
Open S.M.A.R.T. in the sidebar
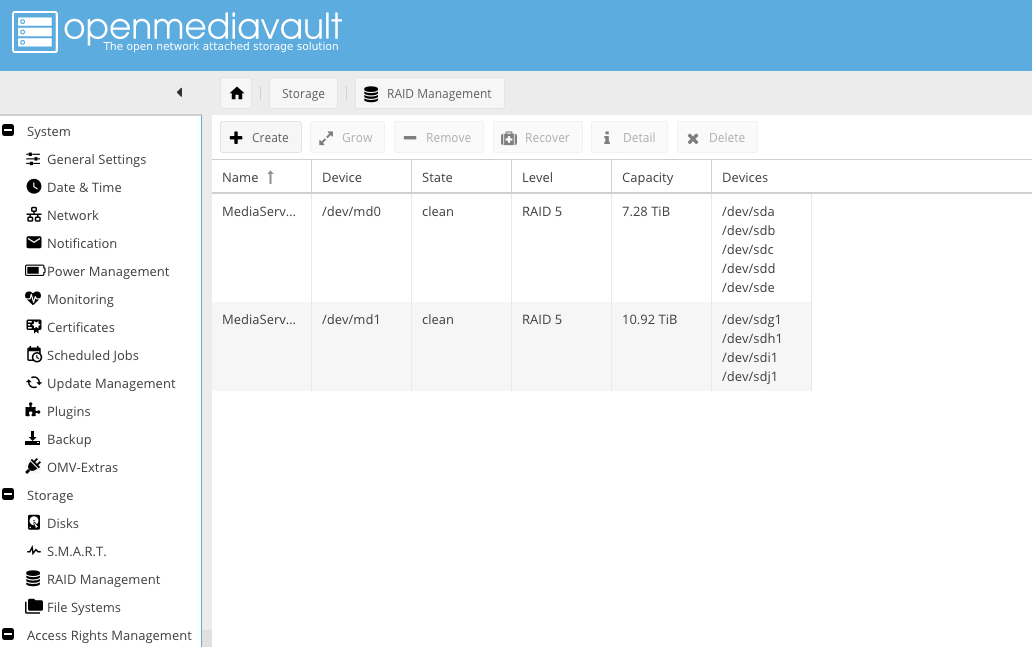tap(76, 551)
